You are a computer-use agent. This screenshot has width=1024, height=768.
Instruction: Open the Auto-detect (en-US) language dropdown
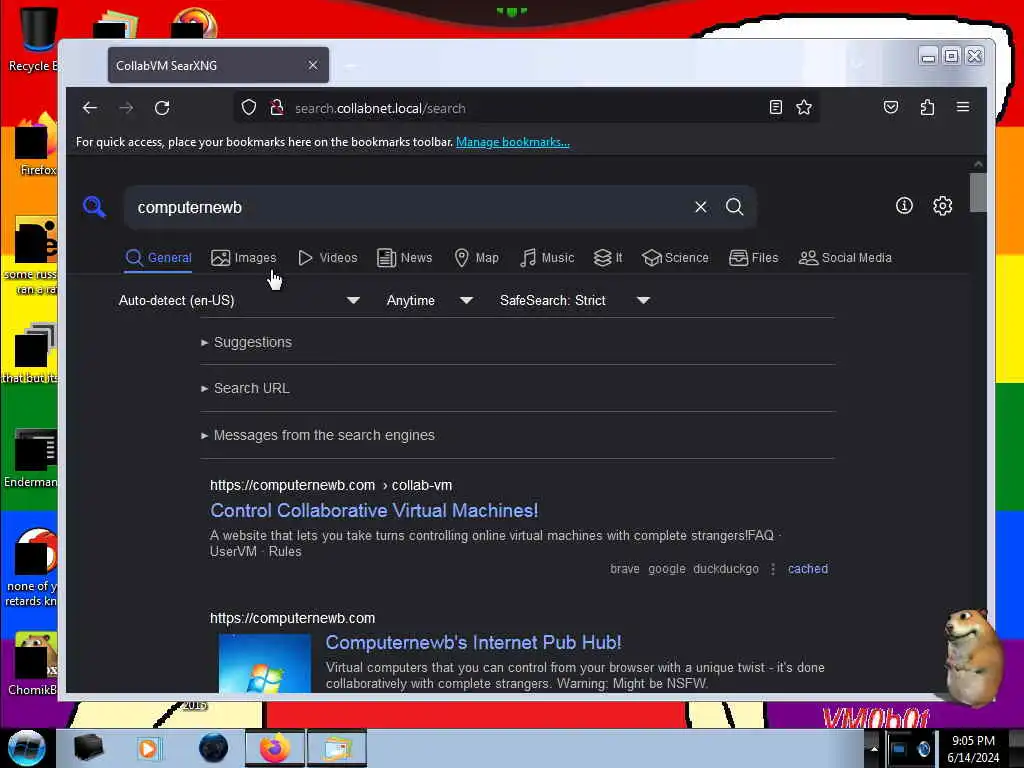[238, 300]
